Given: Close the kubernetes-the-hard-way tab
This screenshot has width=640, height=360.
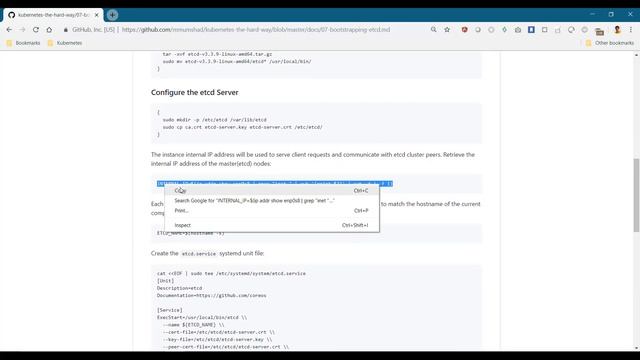Looking at the screenshot, I should point(97,15).
